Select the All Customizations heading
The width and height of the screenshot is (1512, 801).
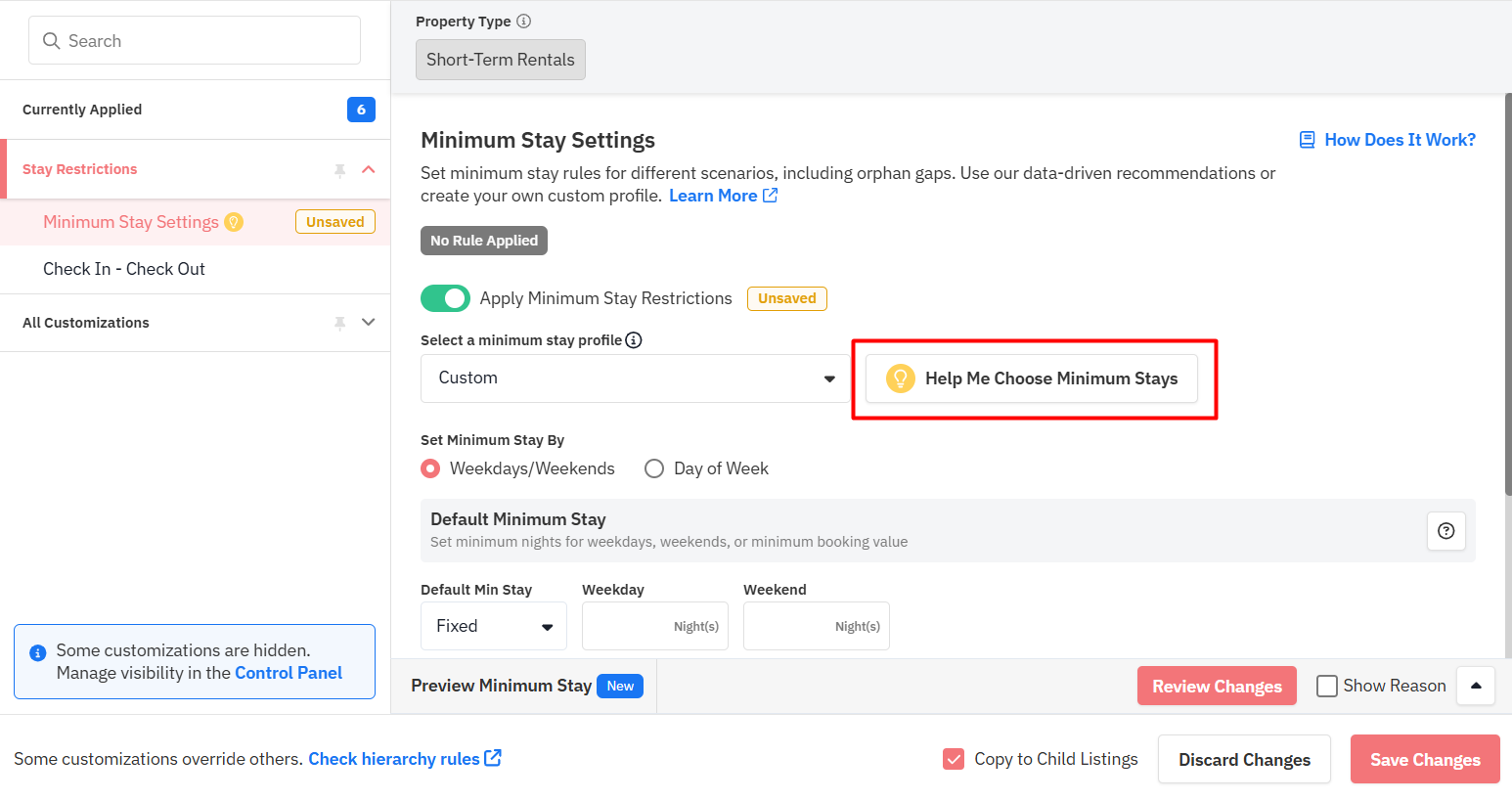click(86, 323)
